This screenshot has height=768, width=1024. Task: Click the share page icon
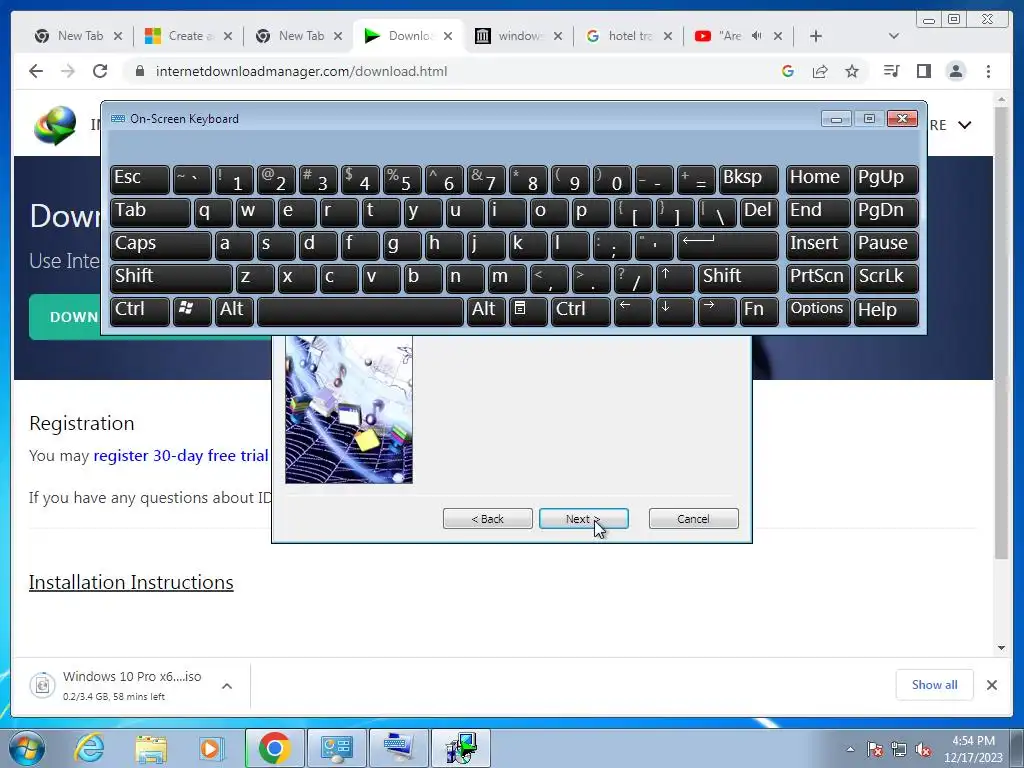(820, 71)
